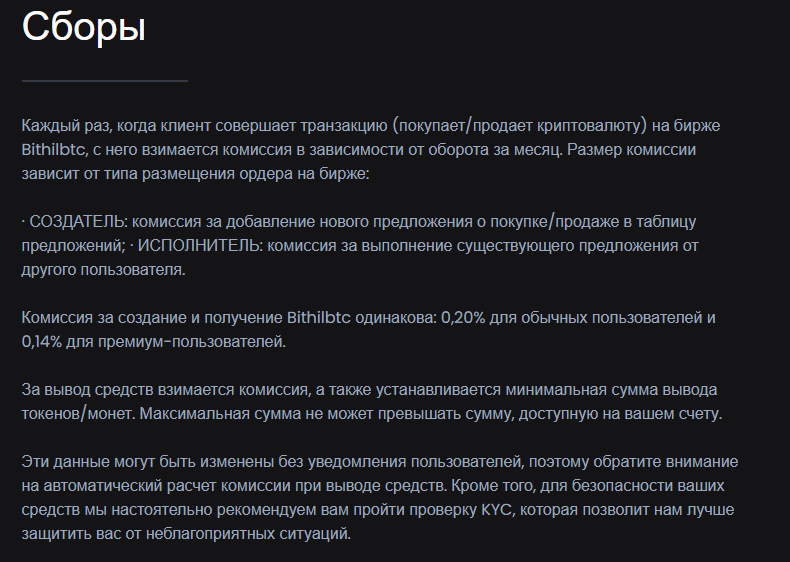Viewport: 790px width, 562px height.
Task: Click the word Bithilbtc in first paragraph
Action: [x=53, y=150]
